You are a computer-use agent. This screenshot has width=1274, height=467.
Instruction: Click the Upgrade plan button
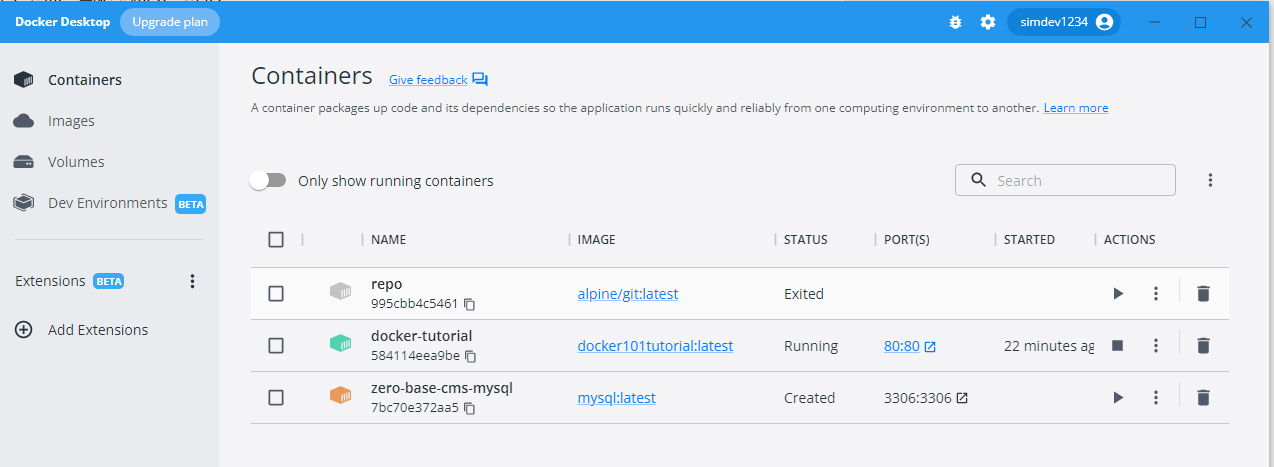click(x=170, y=22)
